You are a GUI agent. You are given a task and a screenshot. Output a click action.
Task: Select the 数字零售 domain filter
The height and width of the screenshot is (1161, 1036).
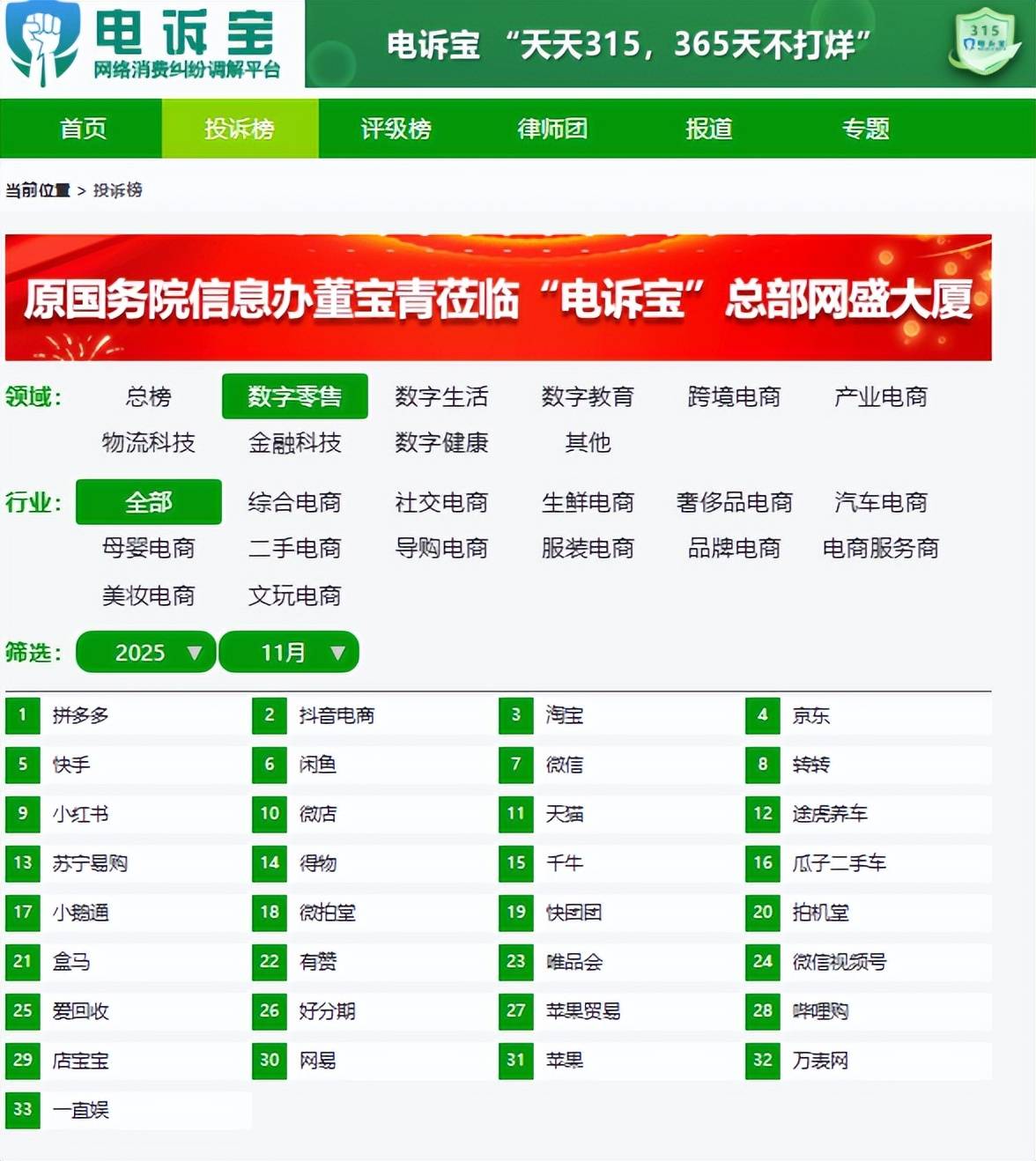tap(294, 397)
